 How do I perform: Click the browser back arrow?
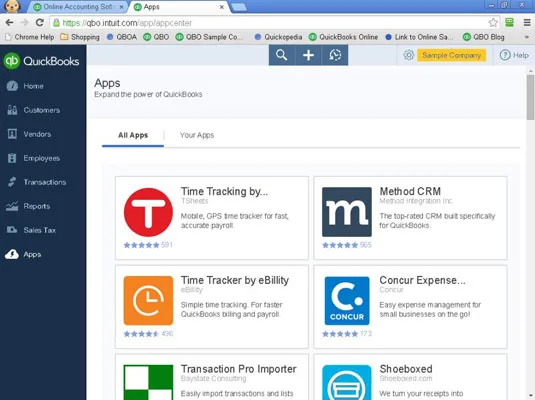[x=9, y=23]
